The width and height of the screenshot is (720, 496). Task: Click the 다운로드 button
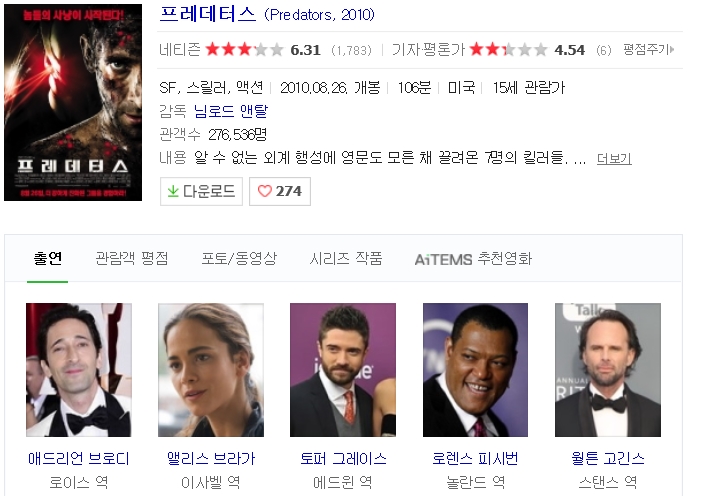tap(201, 191)
